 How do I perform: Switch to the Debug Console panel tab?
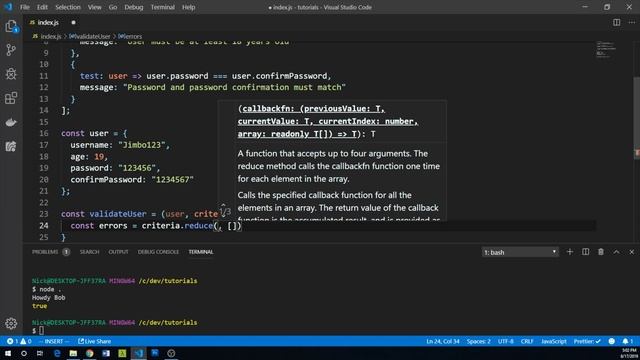point(158,252)
